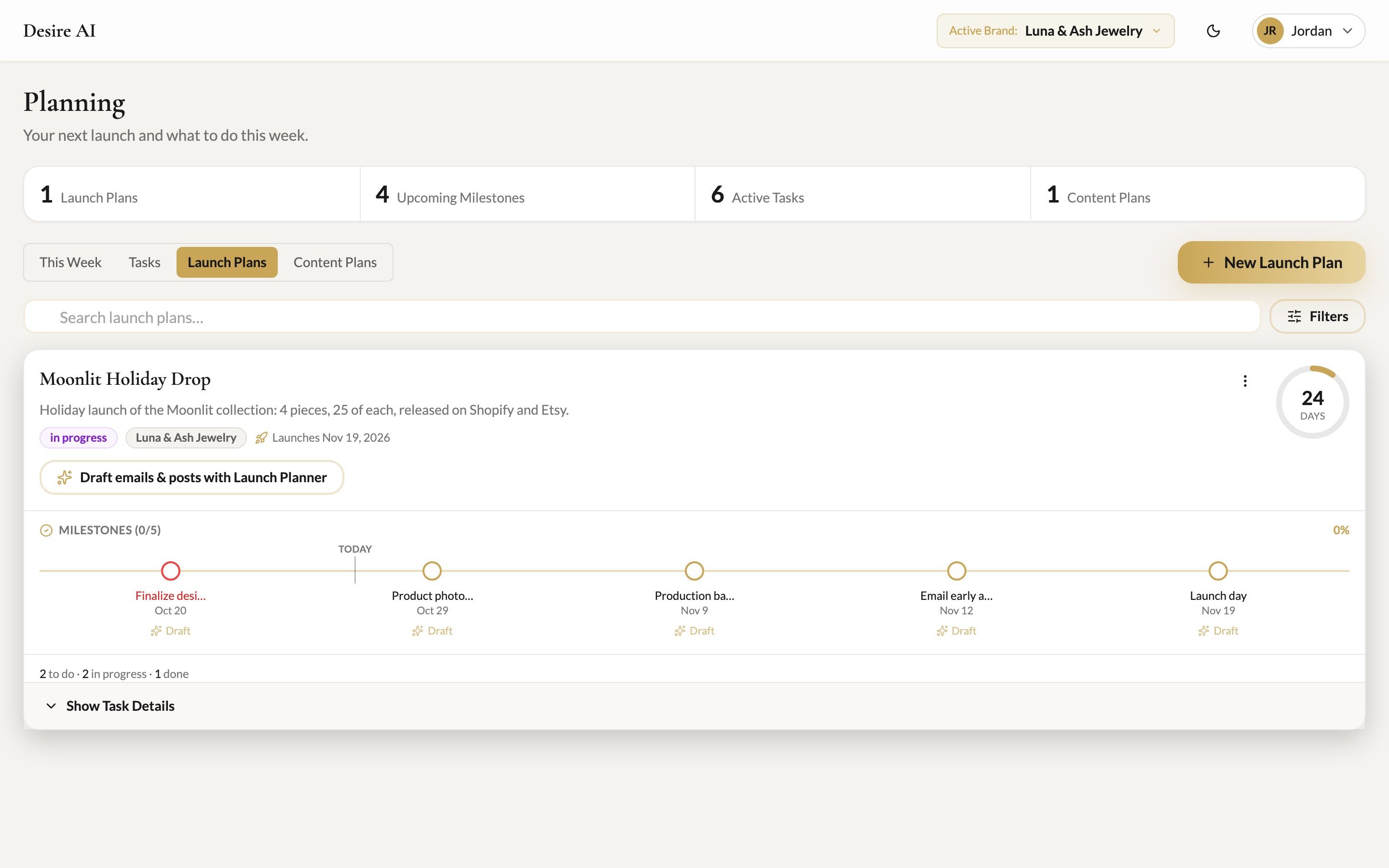
Task: Click the 1 Content Plans stat card
Action: click(1198, 194)
